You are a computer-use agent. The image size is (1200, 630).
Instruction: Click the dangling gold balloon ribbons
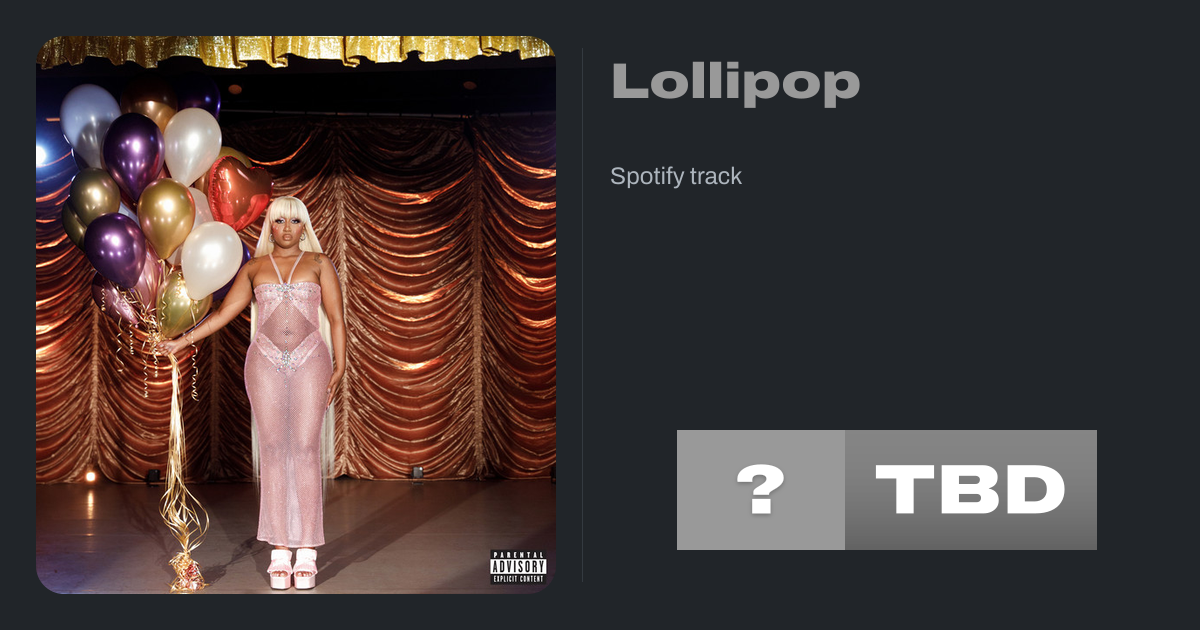(178, 440)
